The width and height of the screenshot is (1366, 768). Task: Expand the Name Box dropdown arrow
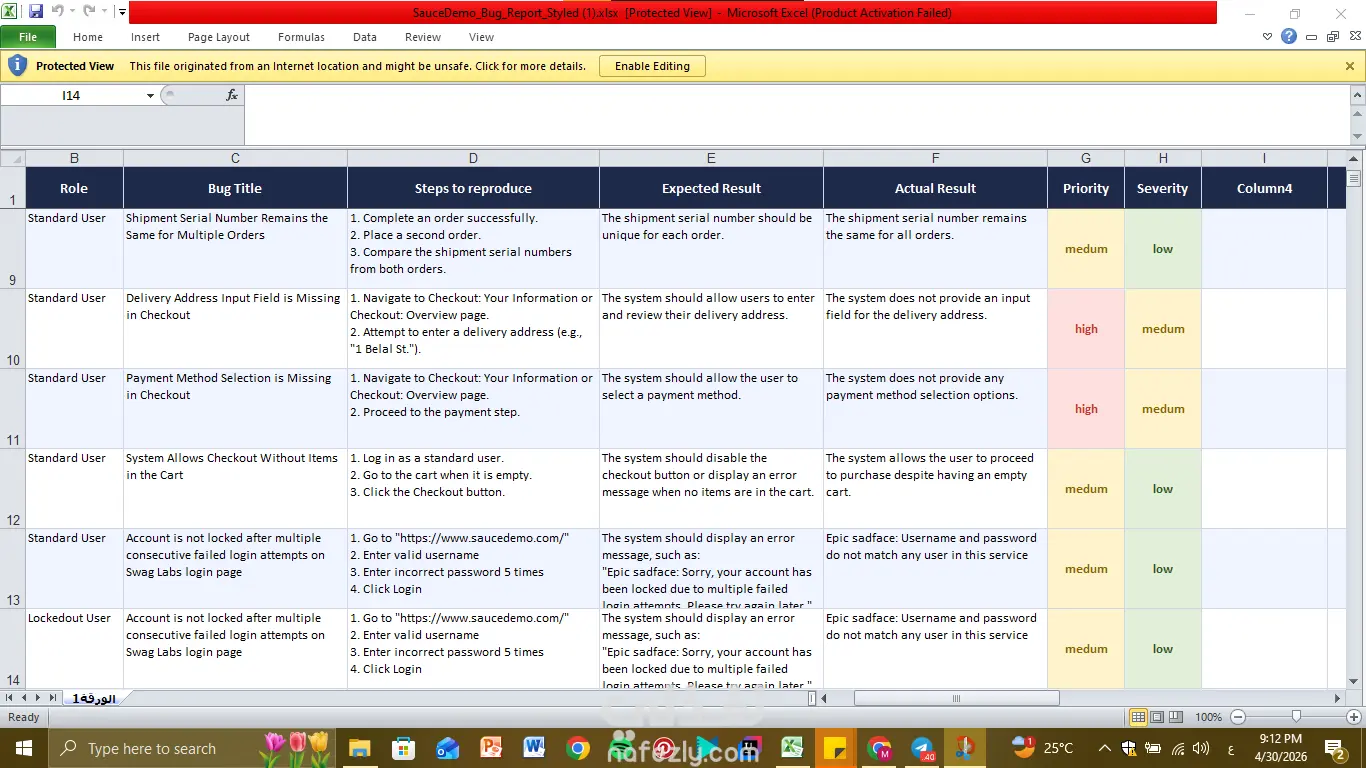(150, 96)
